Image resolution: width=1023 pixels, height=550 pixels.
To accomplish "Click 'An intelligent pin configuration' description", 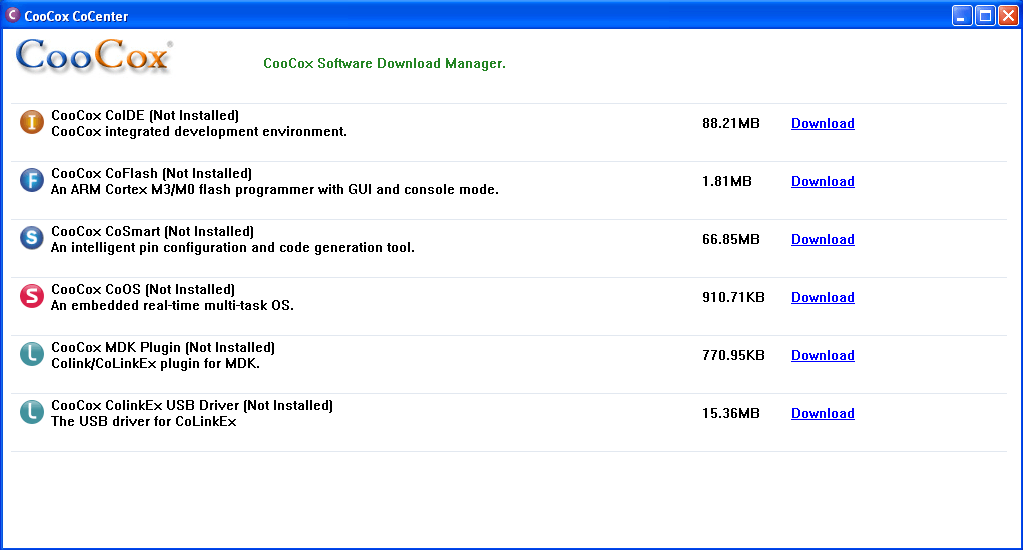I will 233,248.
